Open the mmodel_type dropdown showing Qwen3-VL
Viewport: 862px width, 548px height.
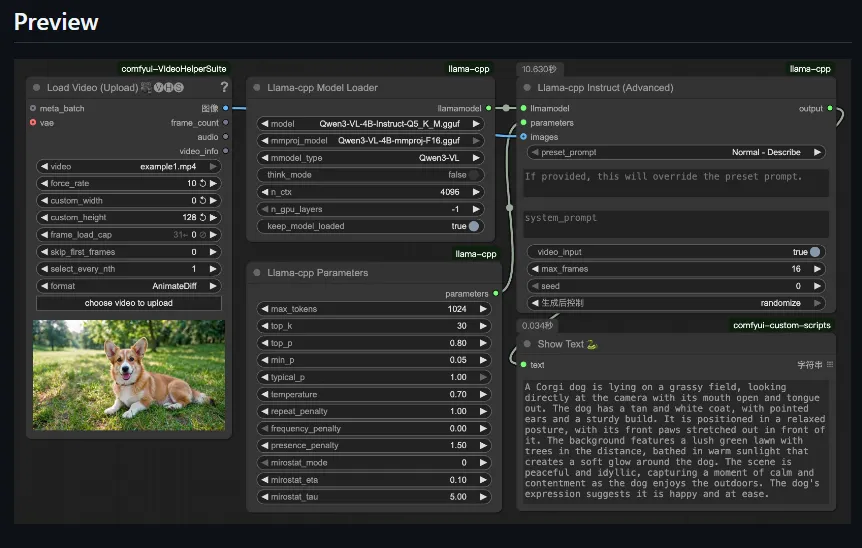pos(370,158)
